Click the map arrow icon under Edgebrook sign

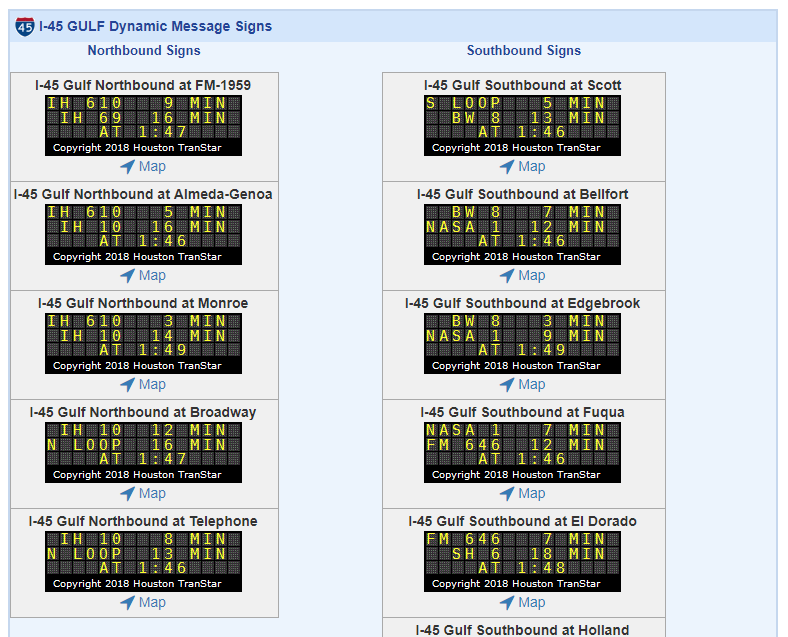click(x=507, y=384)
